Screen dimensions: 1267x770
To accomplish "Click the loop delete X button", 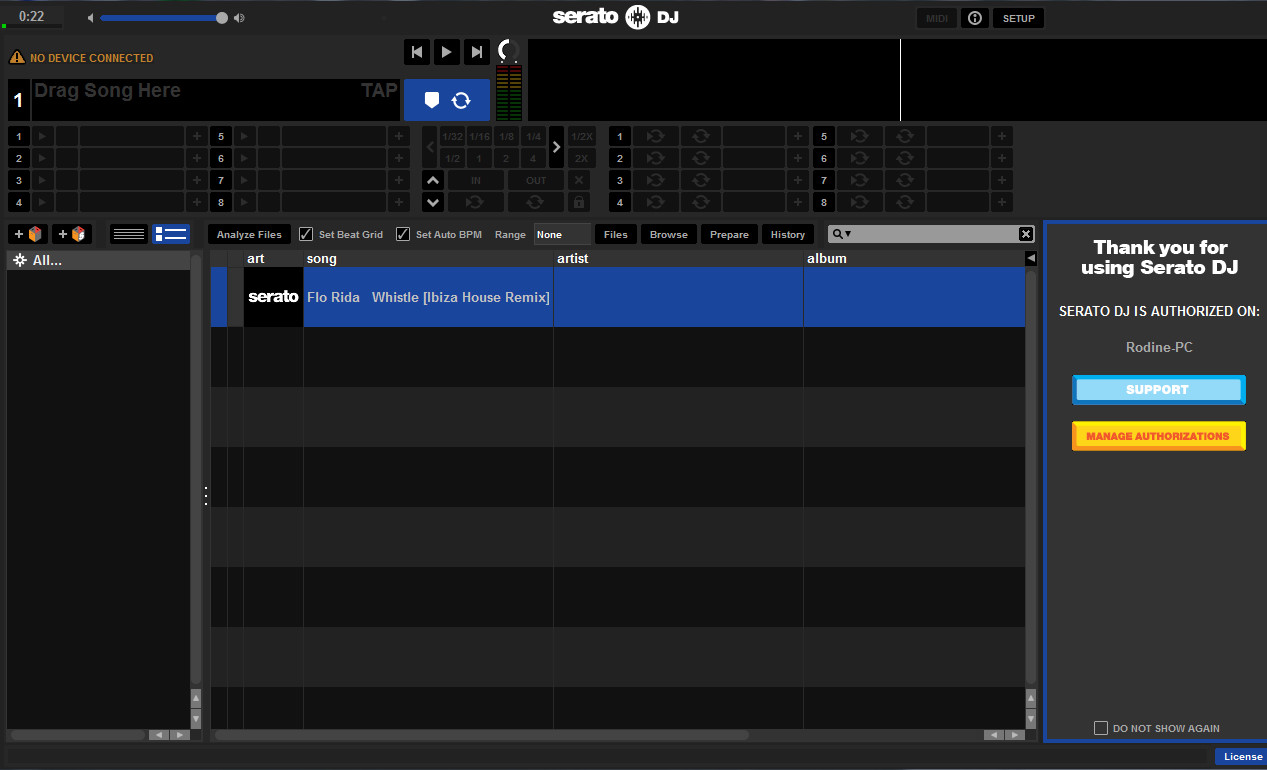I will (579, 180).
